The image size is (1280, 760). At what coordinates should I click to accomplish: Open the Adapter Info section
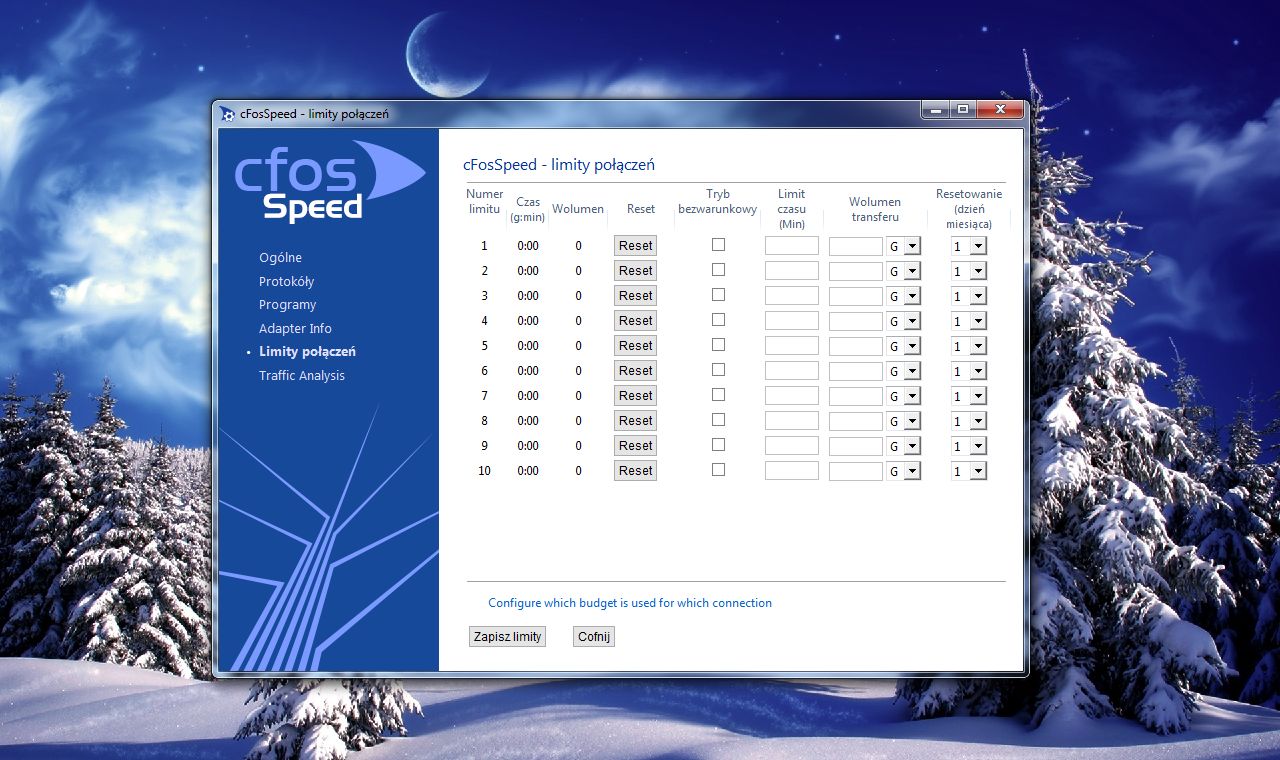click(295, 329)
